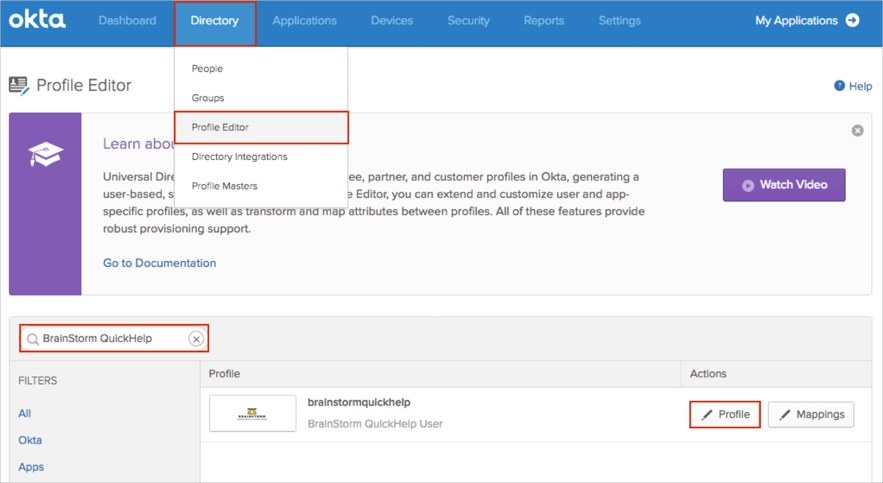Open Directory Integrations menu item
This screenshot has width=883, height=483.
tap(239, 157)
